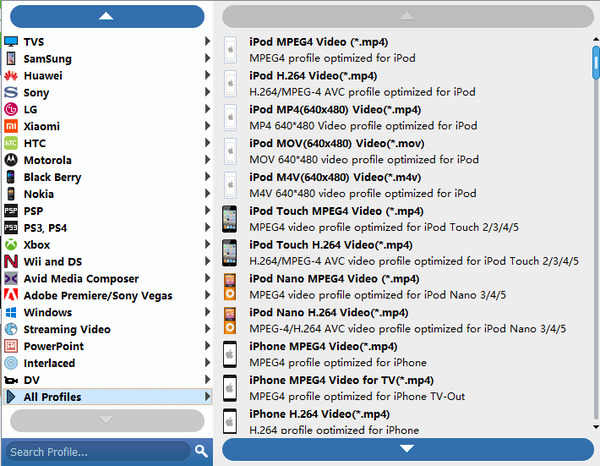Expand the Streaming Video submenu arrow

(207, 330)
